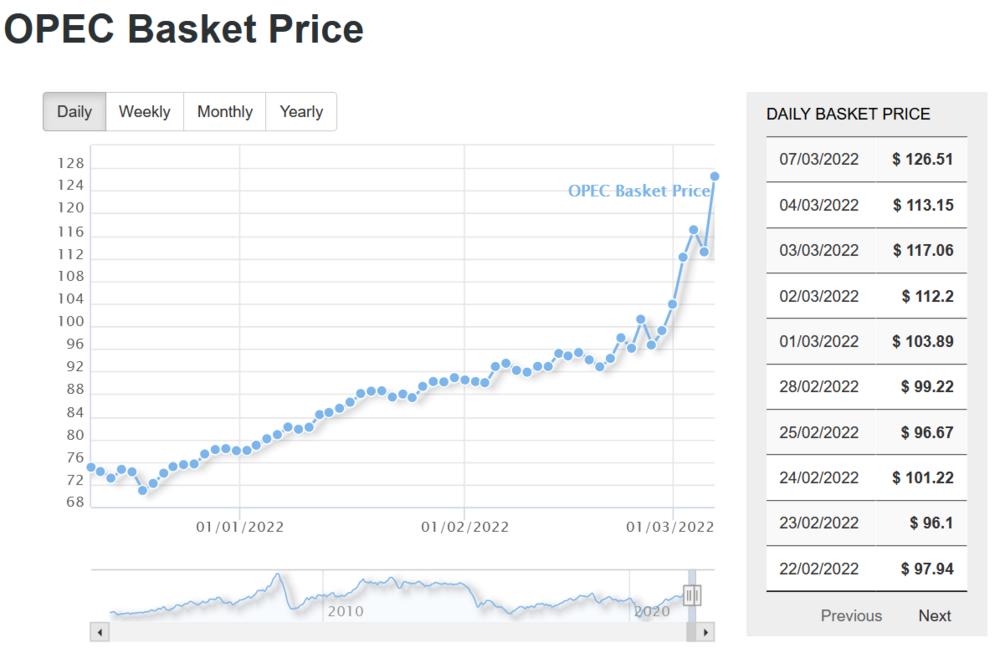Image resolution: width=1000 pixels, height=648 pixels.
Task: Click the navigator scrollbar track
Action: click(x=400, y=632)
